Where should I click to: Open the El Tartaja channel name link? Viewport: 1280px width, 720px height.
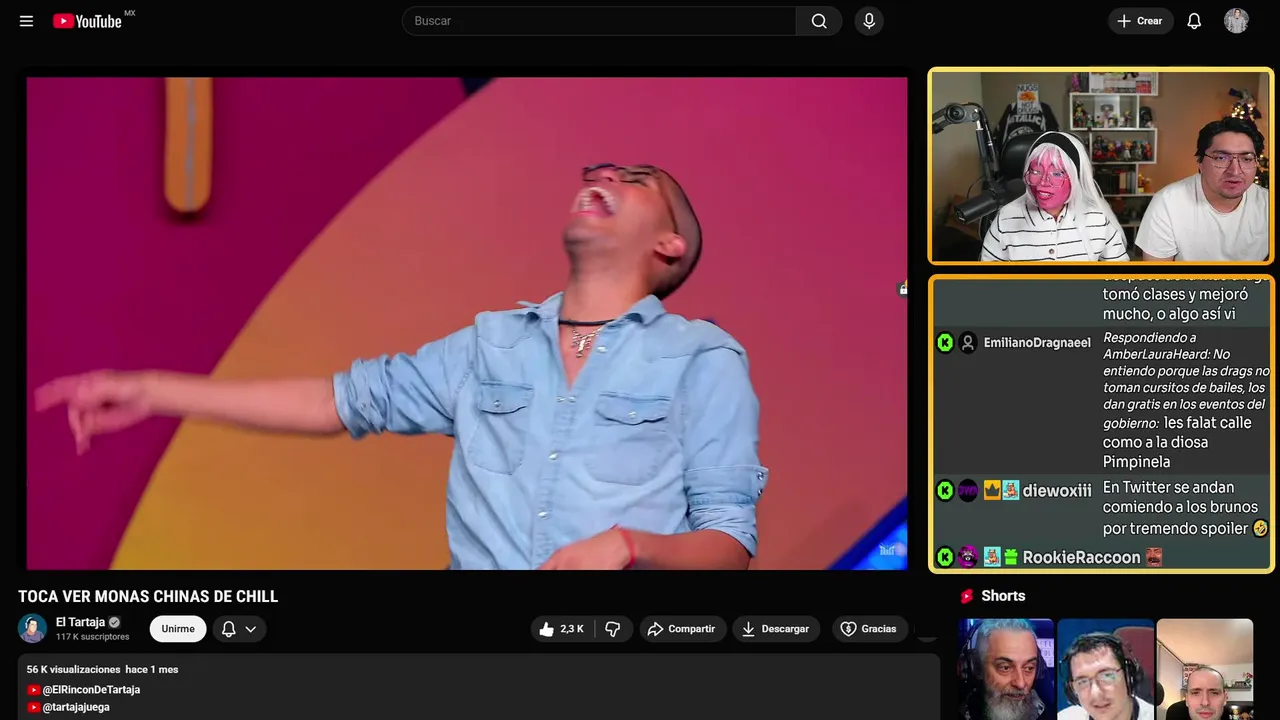click(x=80, y=622)
